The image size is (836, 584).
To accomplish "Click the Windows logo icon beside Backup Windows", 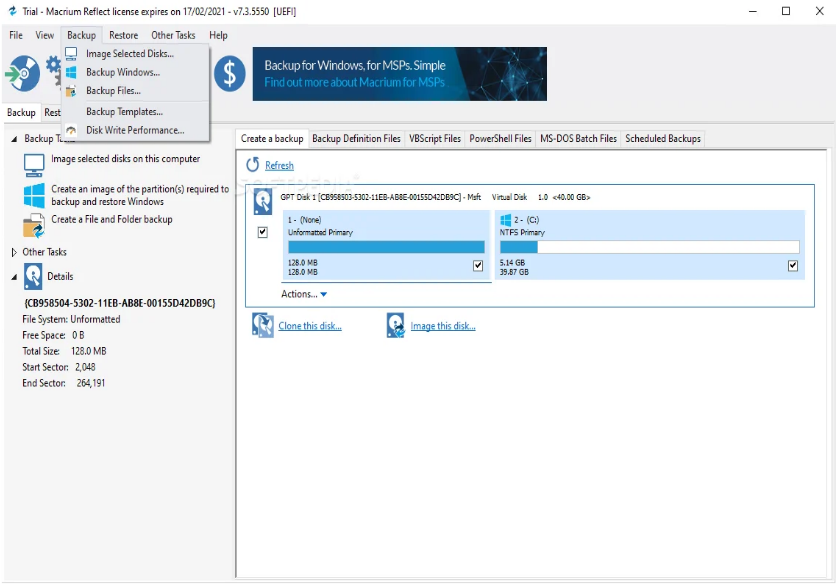I will click(x=71, y=72).
